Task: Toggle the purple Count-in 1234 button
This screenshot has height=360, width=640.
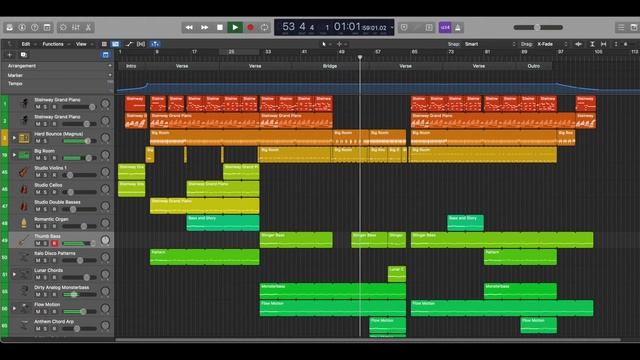Action: coord(445,27)
